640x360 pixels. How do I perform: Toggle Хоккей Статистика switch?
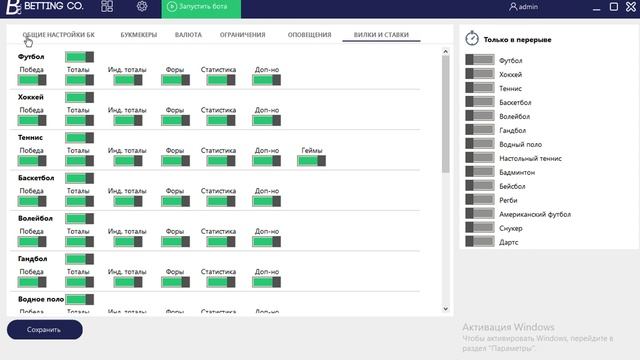click(221, 120)
